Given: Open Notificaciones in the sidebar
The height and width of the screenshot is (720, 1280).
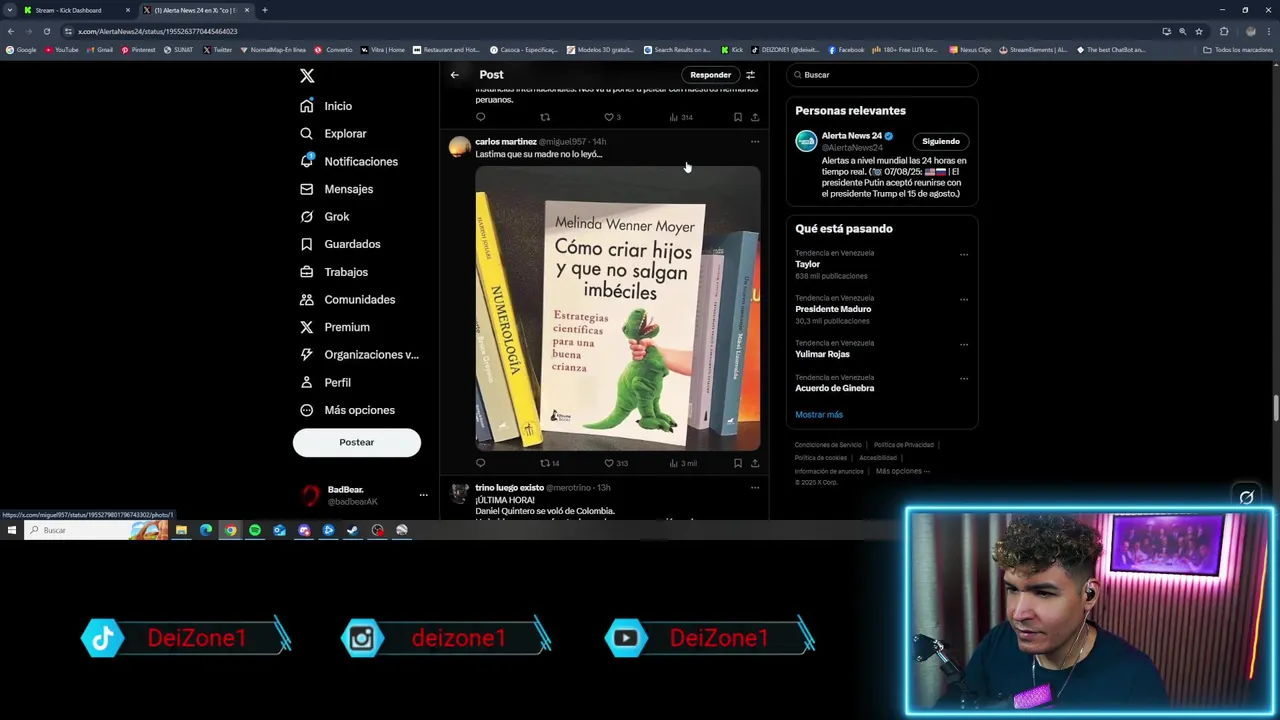Looking at the screenshot, I should tap(349, 161).
